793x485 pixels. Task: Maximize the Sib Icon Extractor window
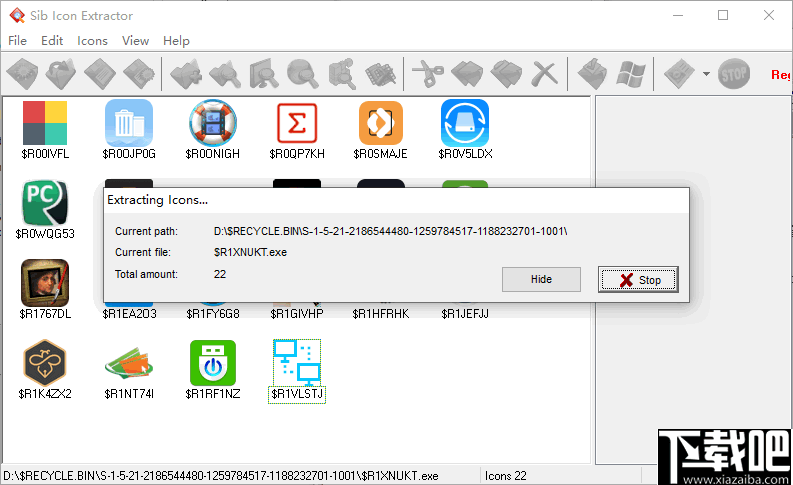click(723, 15)
